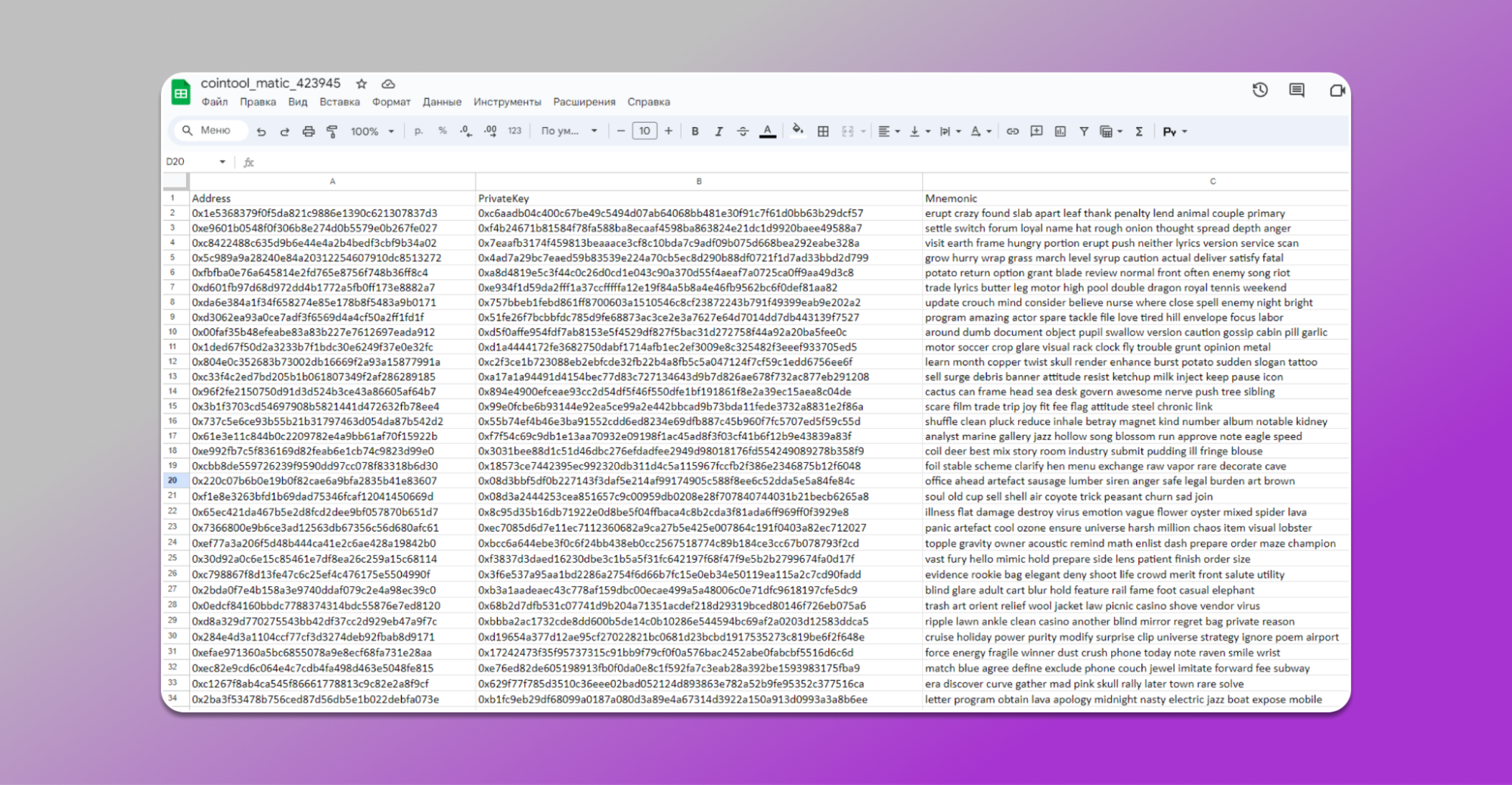Open the comments panel icon
This screenshot has height=785, width=1512.
[x=1296, y=90]
